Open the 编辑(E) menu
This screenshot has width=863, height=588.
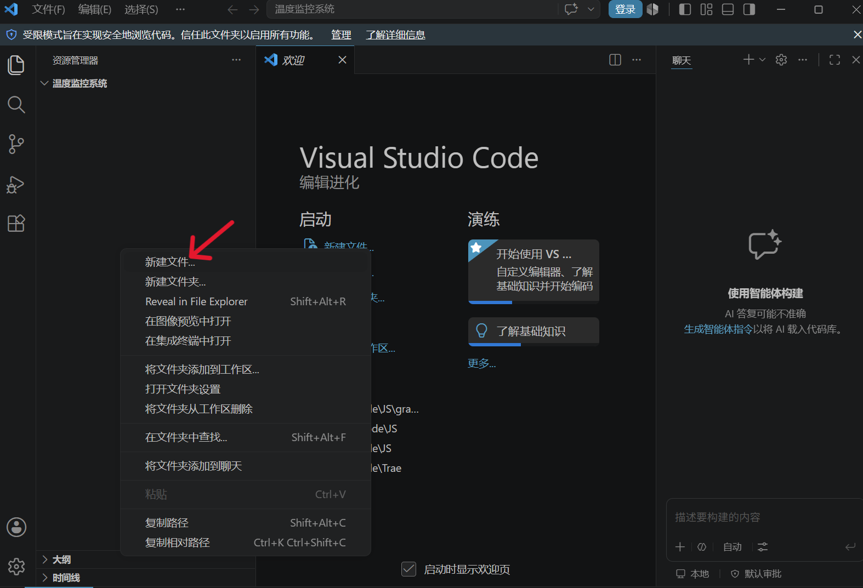pos(95,9)
